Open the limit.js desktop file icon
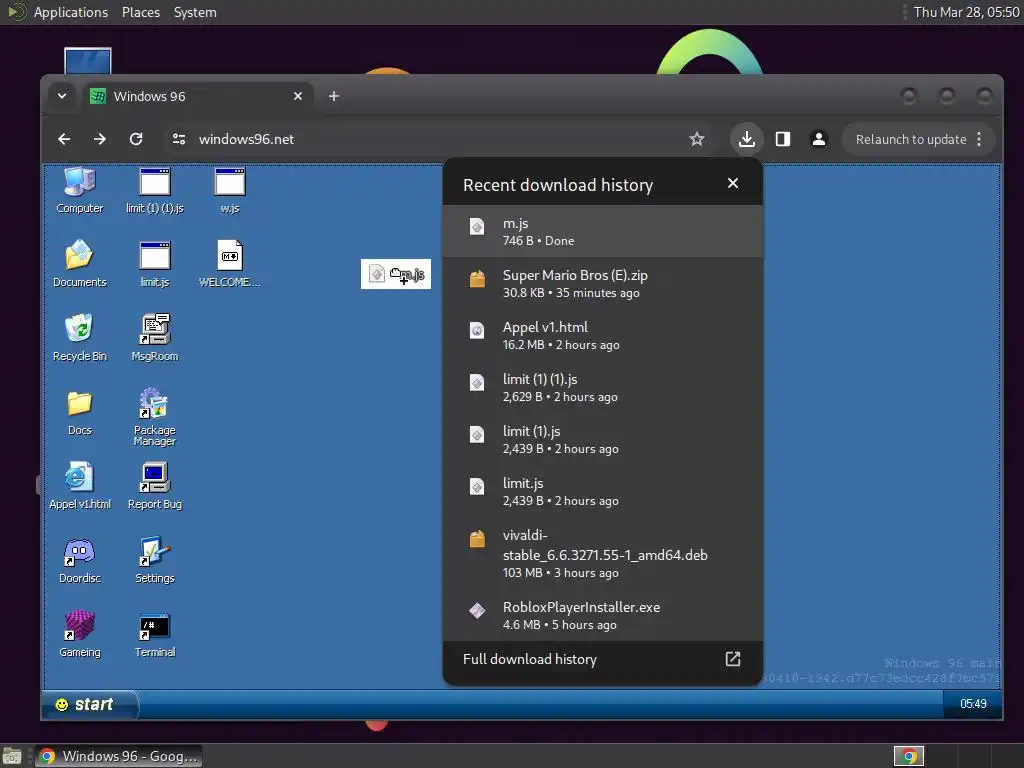The width and height of the screenshot is (1024, 768). click(155, 264)
